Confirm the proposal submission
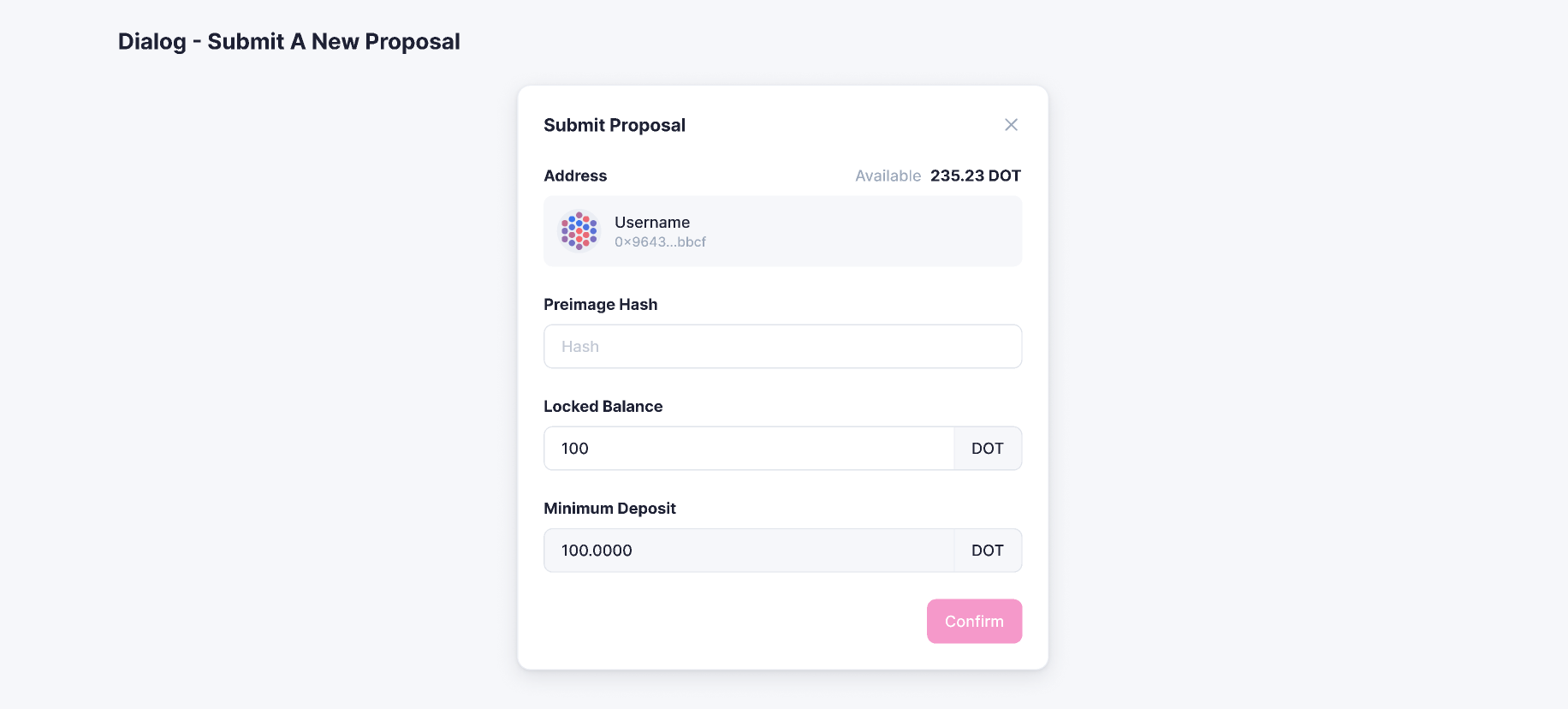 974,621
